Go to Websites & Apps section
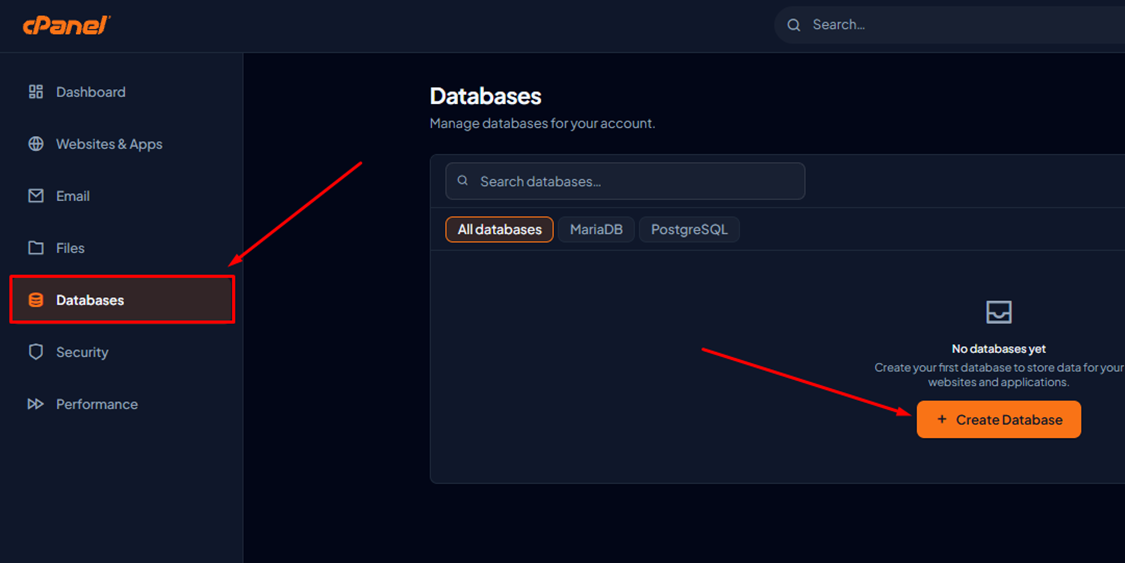1125x563 pixels. coord(122,143)
